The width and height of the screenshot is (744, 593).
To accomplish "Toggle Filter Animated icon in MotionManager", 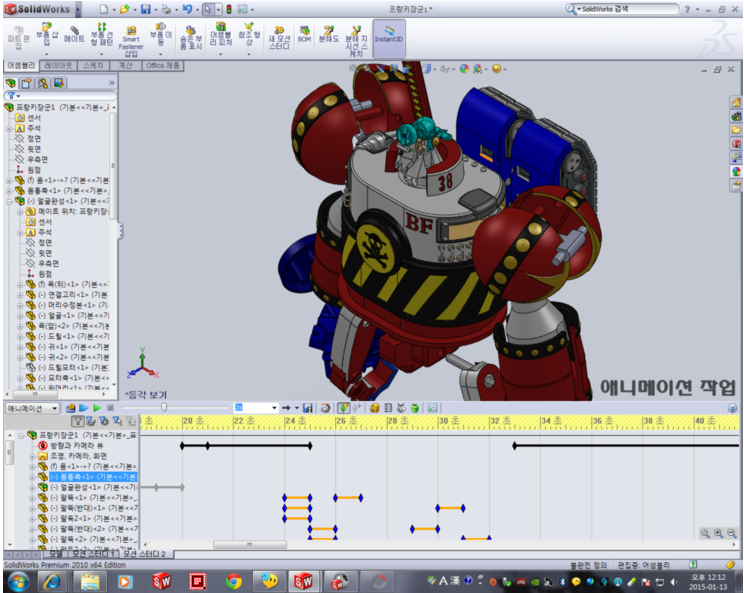I will (91, 421).
